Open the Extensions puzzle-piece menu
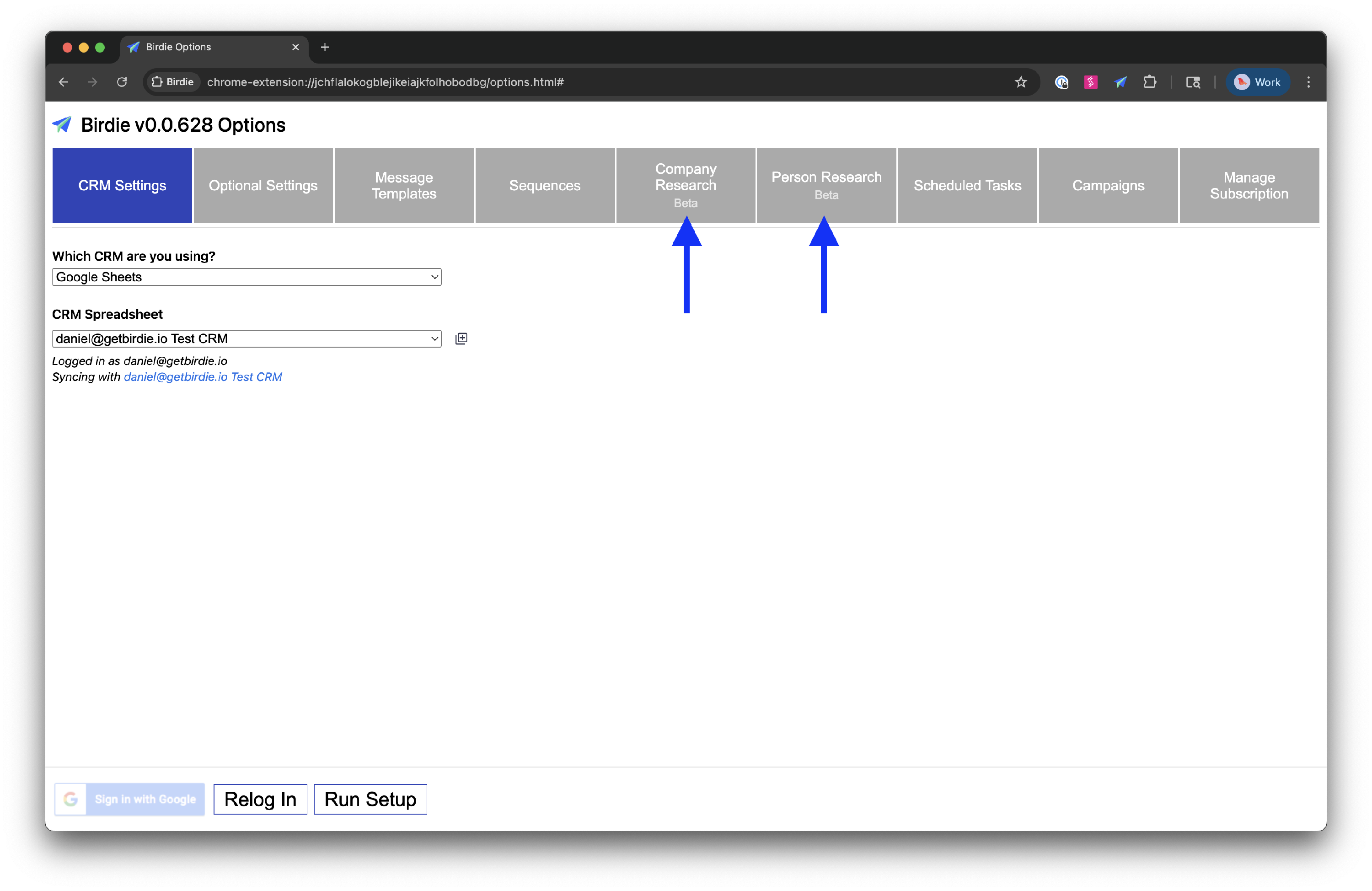This screenshot has height=891, width=1372. 1149,82
